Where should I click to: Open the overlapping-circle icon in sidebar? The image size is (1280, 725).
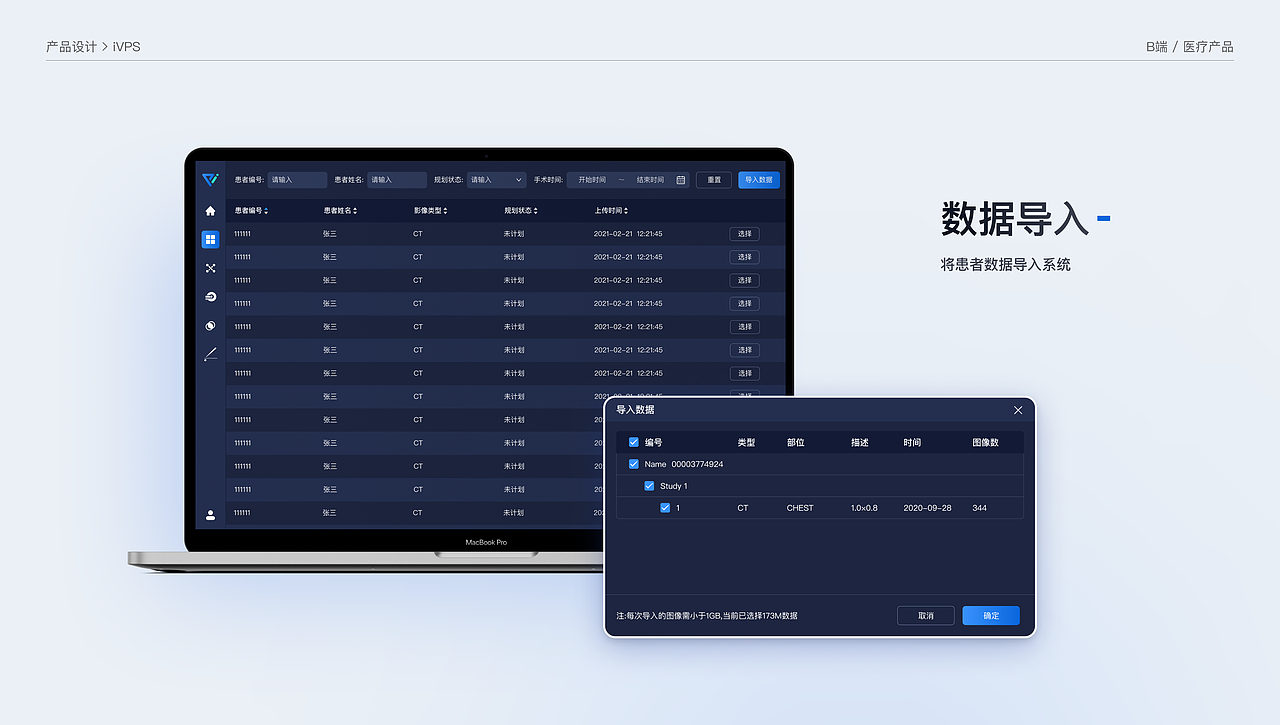pyautogui.click(x=210, y=325)
